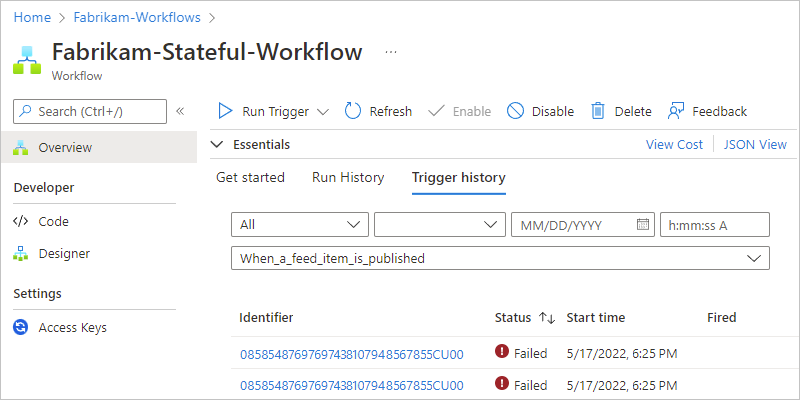Open the JSON View link
Viewport: 800px width, 400px height.
(755, 144)
